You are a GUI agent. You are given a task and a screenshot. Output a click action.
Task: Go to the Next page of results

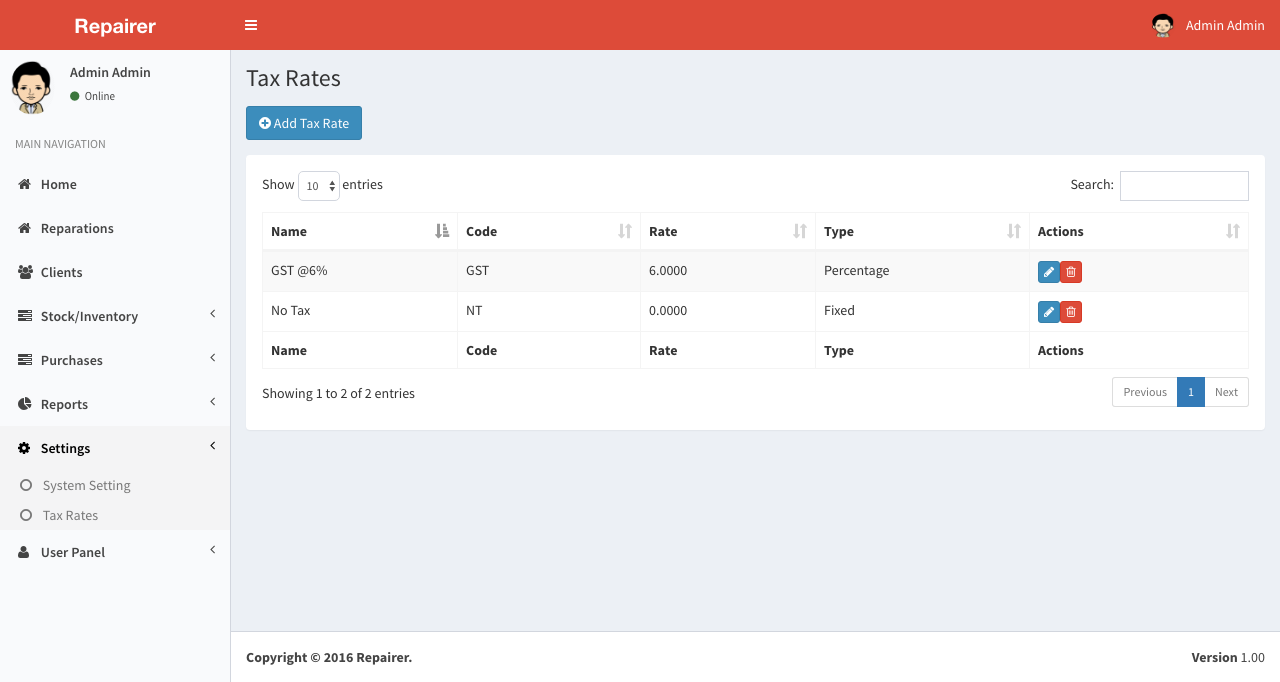tap(1226, 392)
